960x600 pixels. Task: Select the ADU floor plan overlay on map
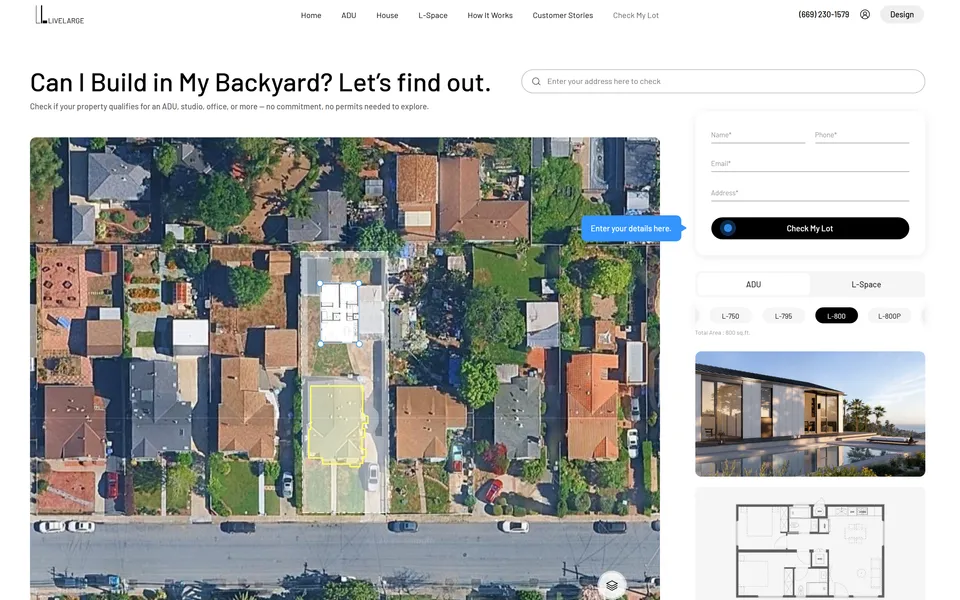pos(340,313)
